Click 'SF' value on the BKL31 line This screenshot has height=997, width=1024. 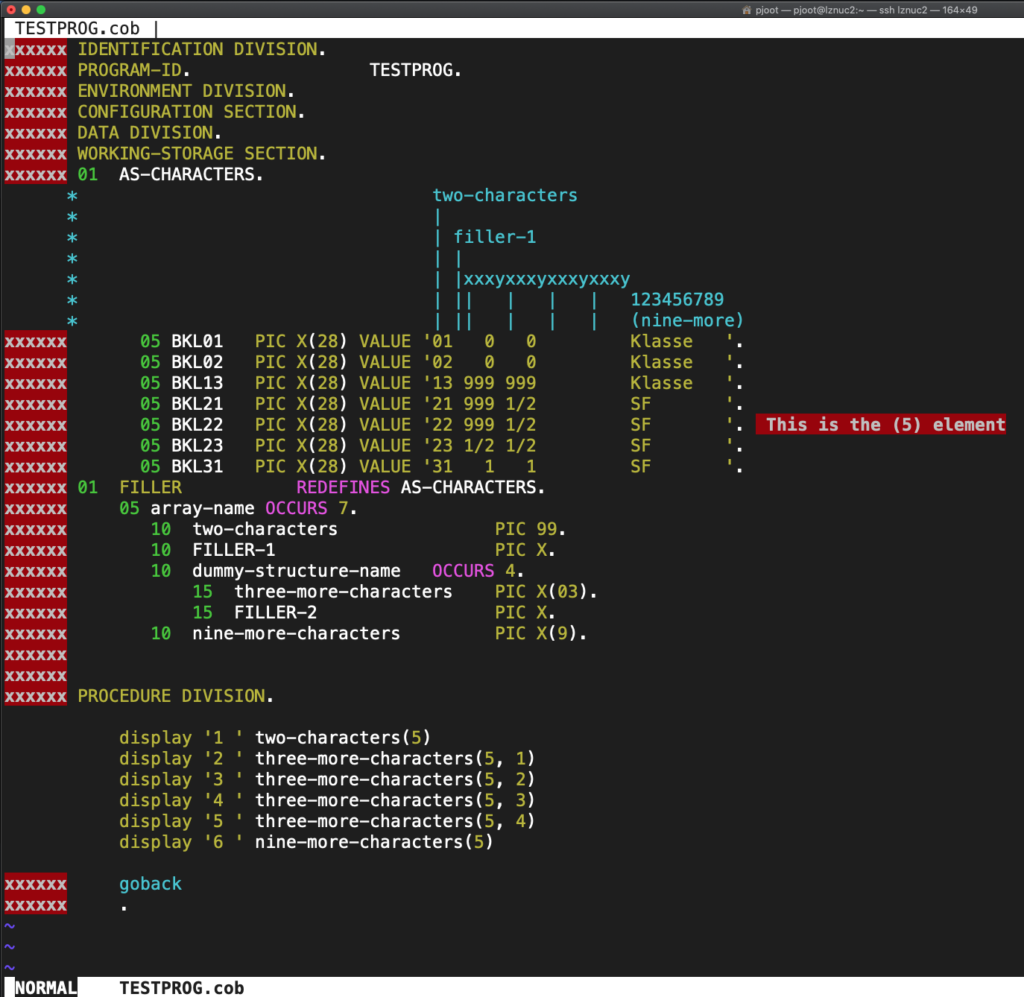point(641,467)
